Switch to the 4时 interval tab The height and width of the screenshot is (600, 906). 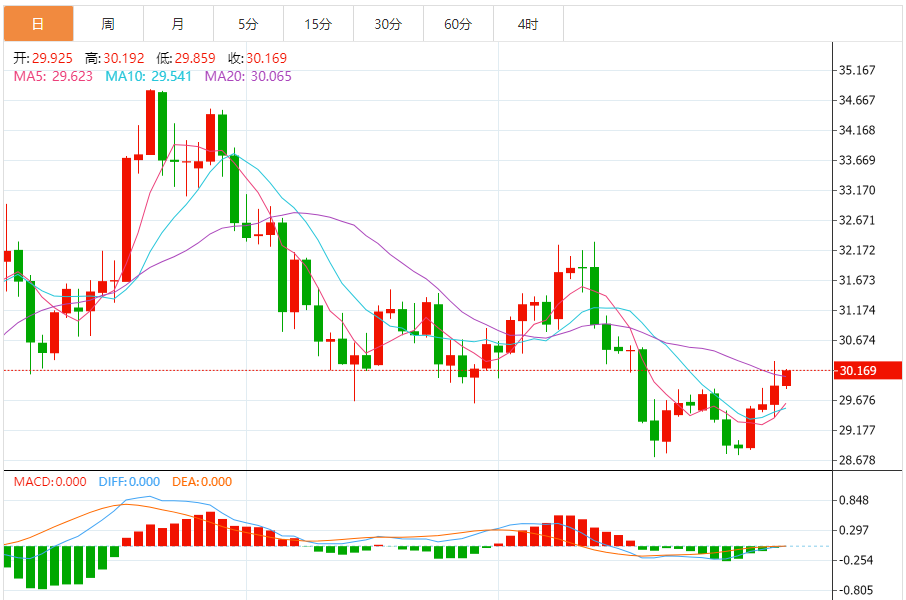(x=528, y=24)
